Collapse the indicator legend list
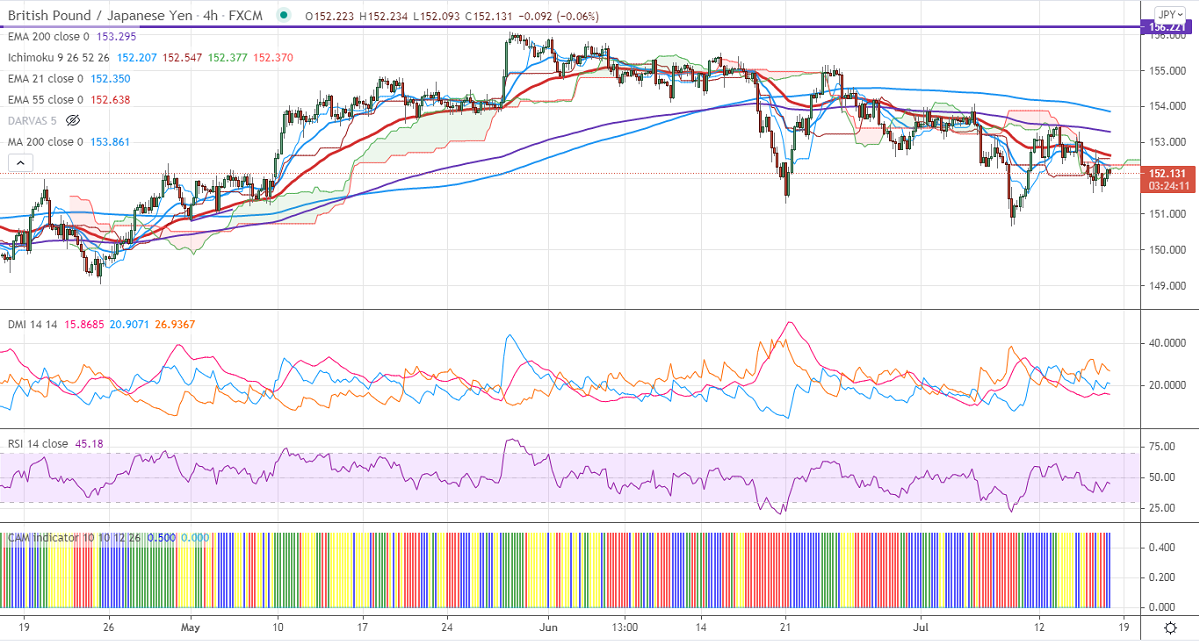This screenshot has width=1199, height=642. click(20, 163)
